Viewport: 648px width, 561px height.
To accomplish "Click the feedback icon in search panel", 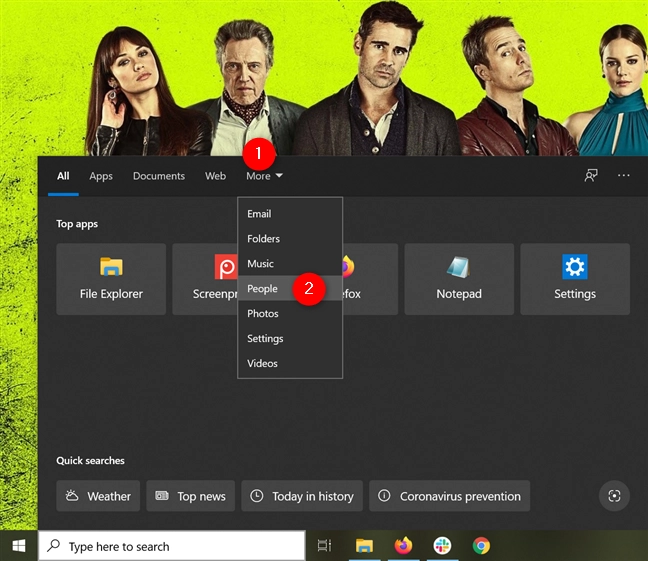I will [591, 175].
